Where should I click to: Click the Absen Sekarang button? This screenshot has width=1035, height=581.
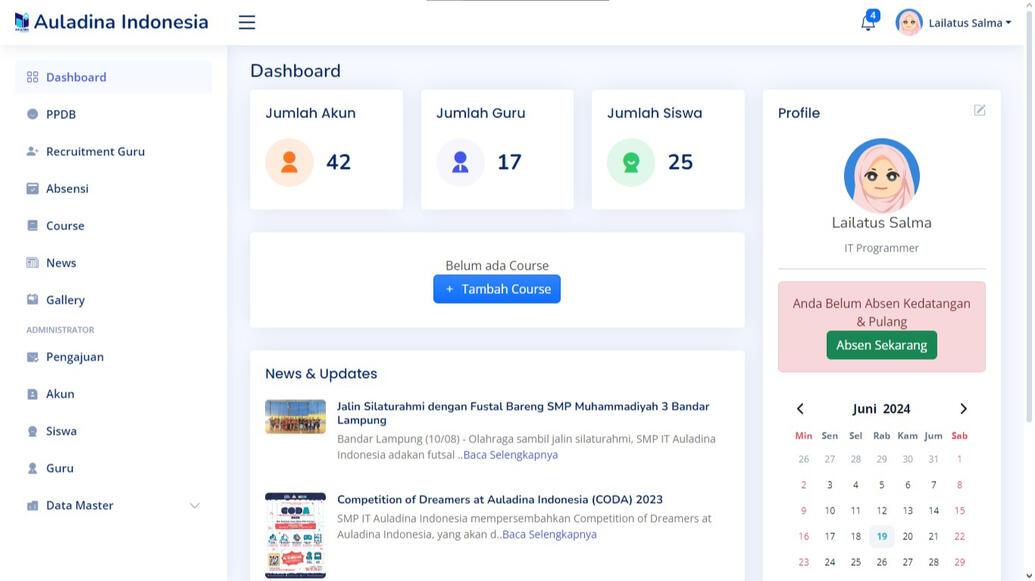tap(881, 344)
